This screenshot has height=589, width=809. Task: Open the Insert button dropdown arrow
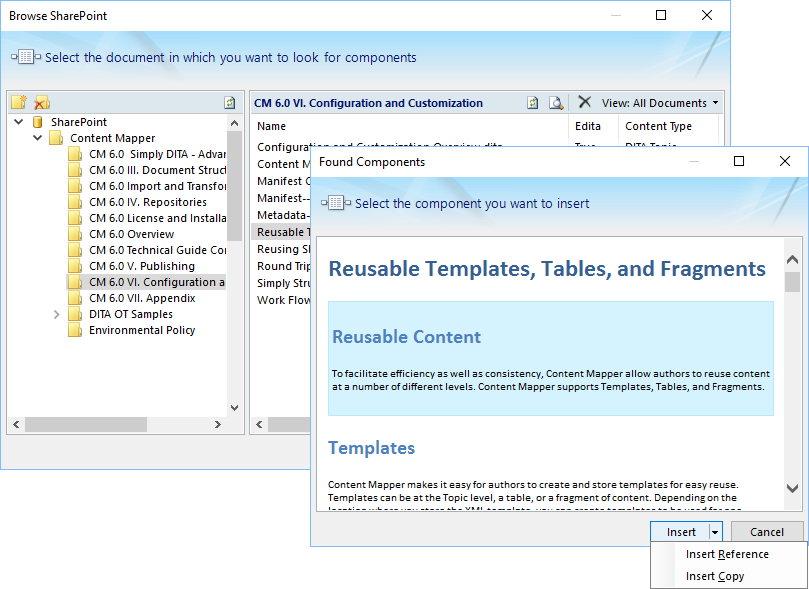(716, 532)
